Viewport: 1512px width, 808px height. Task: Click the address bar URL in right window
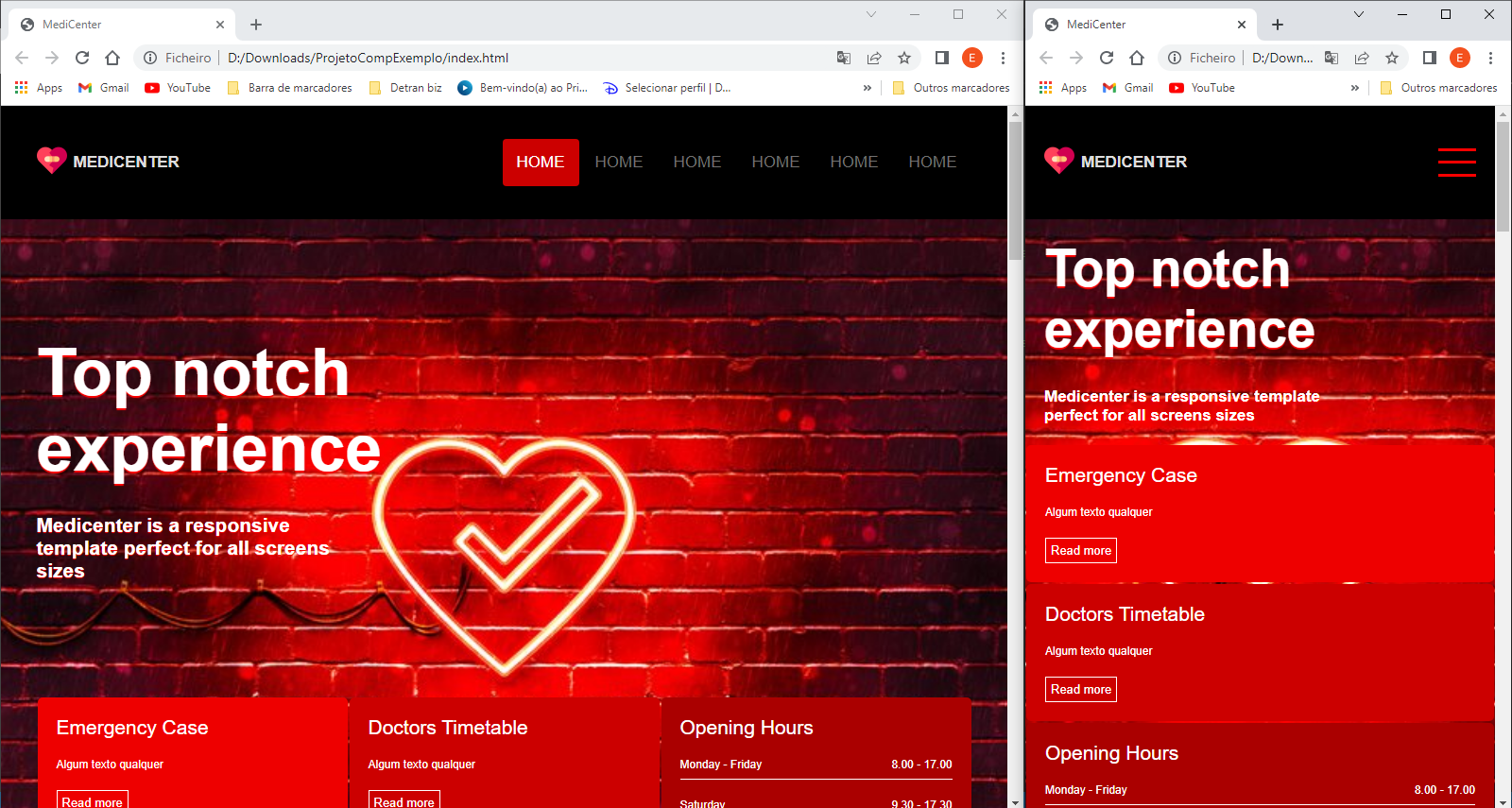[1282, 58]
